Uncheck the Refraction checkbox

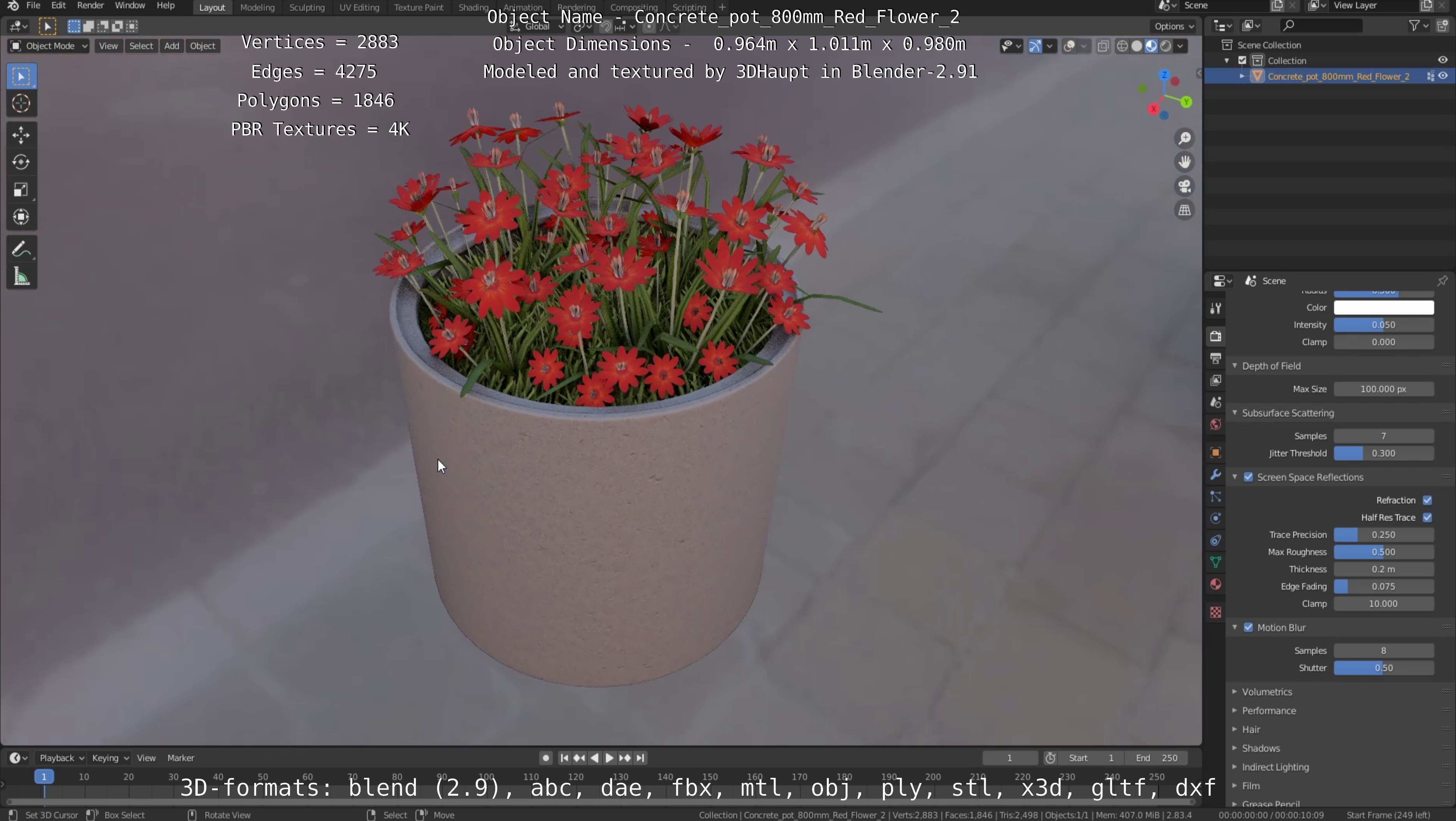1427,501
